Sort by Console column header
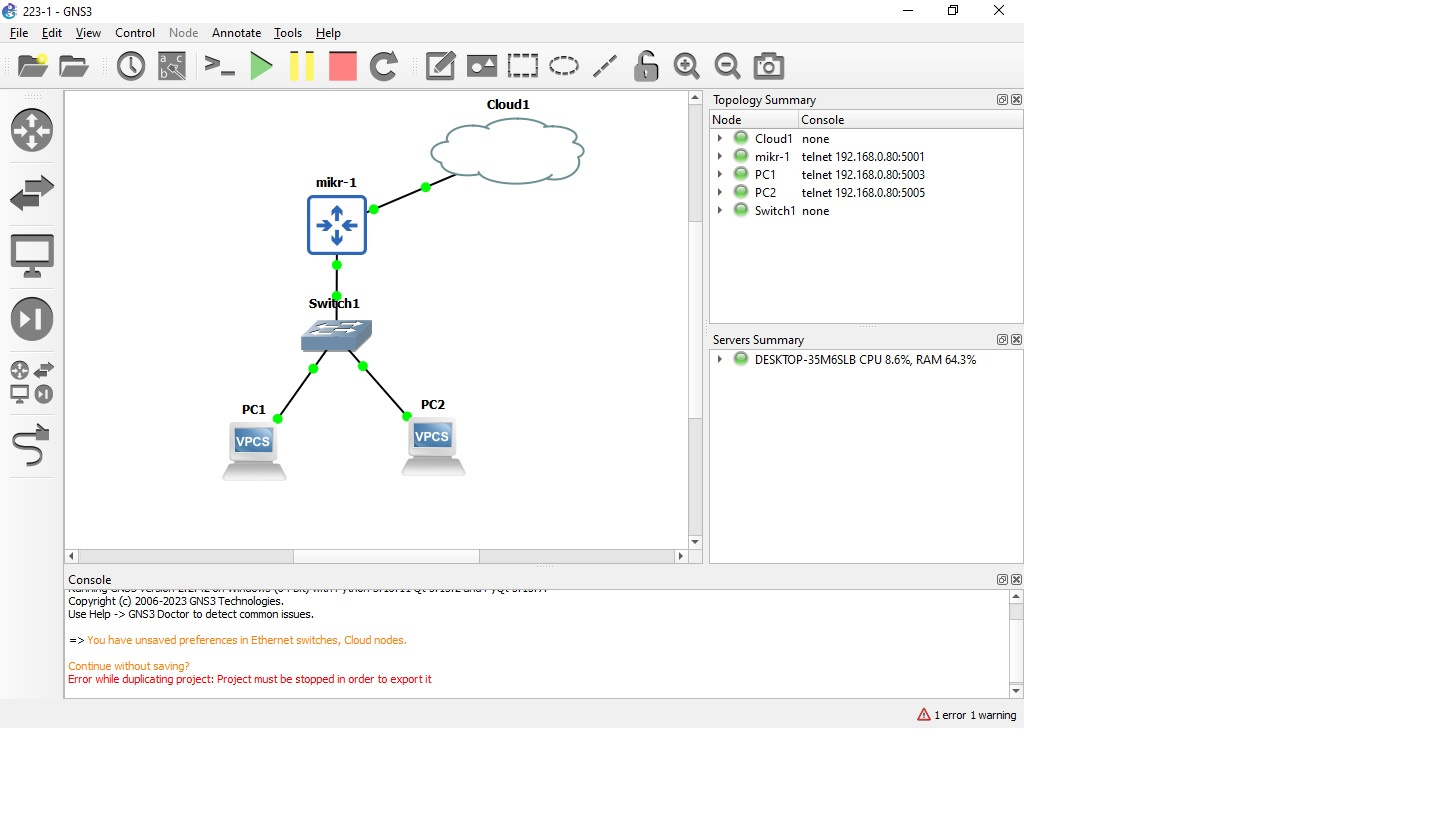 point(911,120)
